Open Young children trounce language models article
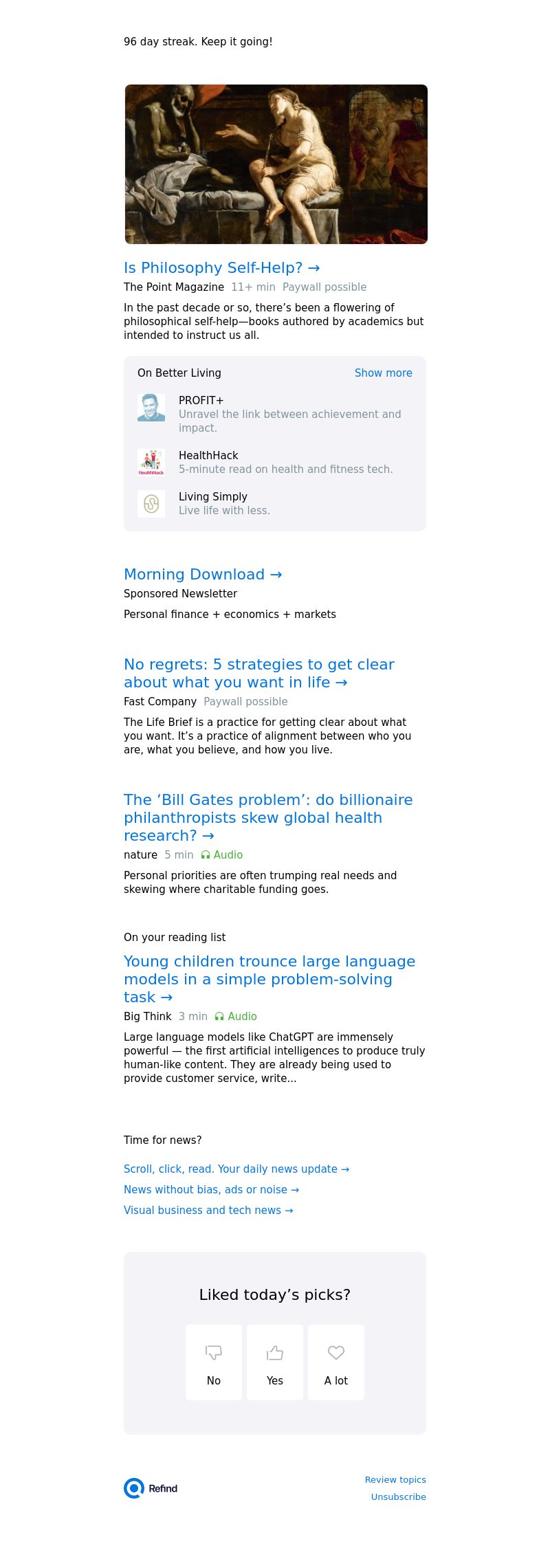The height and width of the screenshot is (1568, 550). pyautogui.click(x=269, y=979)
